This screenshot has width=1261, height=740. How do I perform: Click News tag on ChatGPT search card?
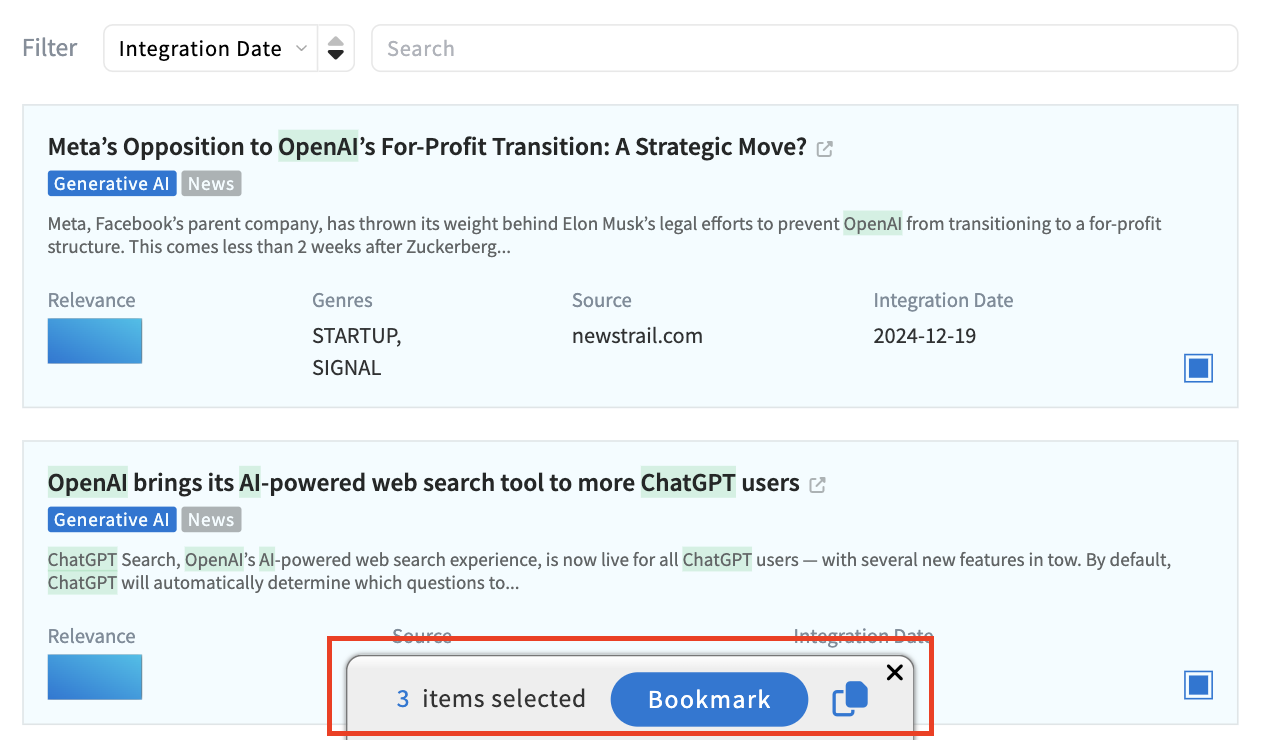[x=211, y=520]
